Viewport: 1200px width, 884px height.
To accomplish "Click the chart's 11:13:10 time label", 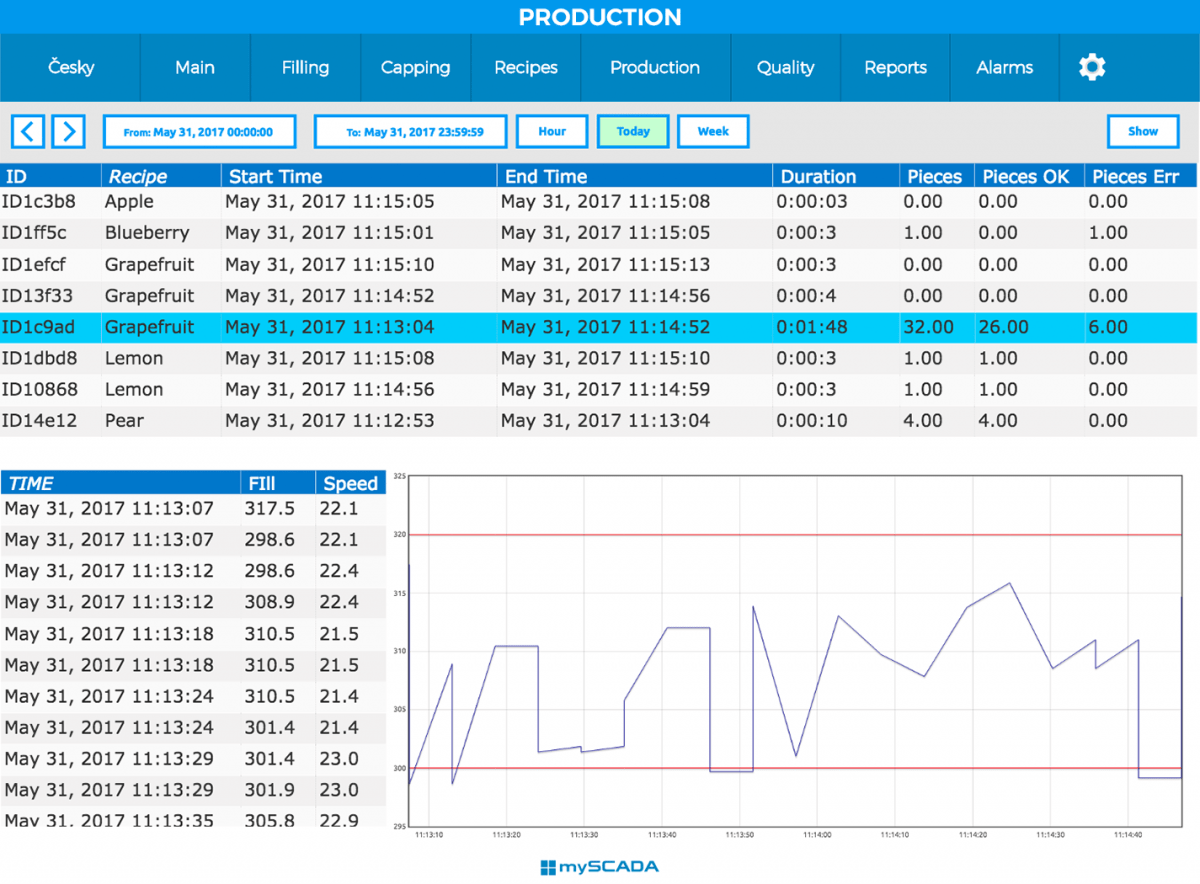I will click(429, 835).
